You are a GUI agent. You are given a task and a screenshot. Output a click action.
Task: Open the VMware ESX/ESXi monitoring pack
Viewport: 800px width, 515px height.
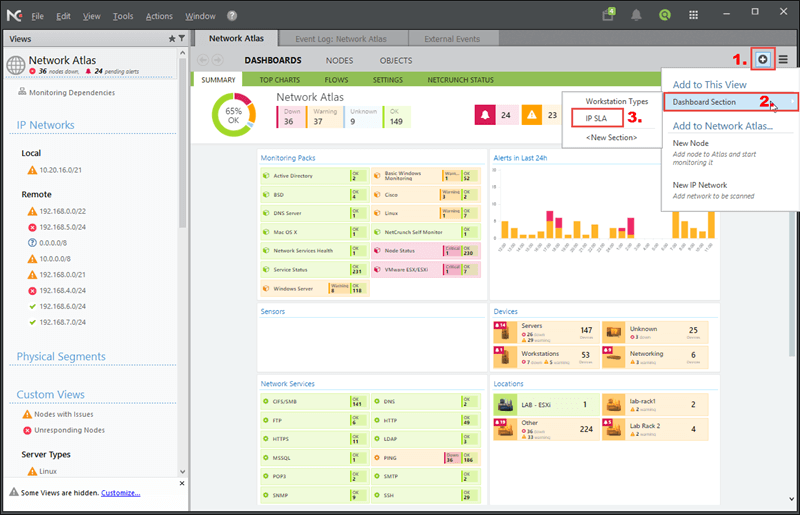pyautogui.click(x=426, y=269)
